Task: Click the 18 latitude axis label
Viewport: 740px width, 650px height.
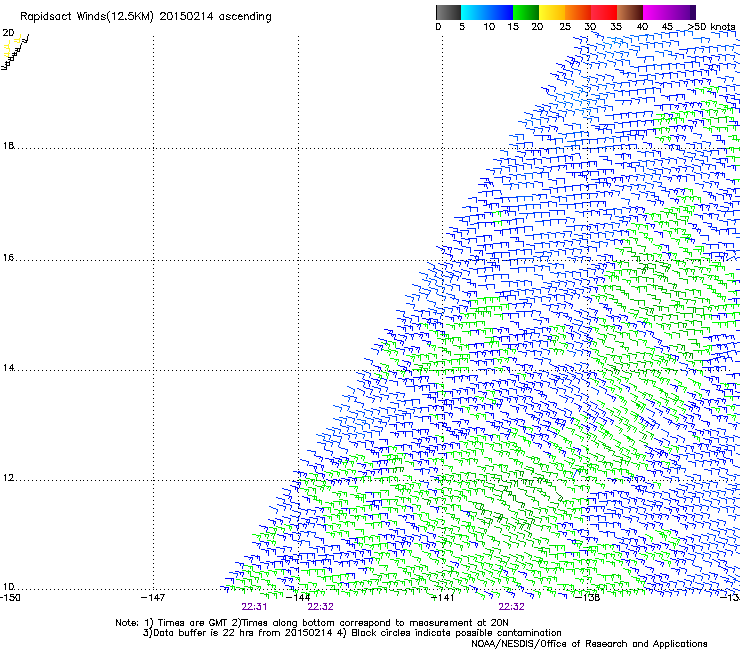Action: click(8, 145)
